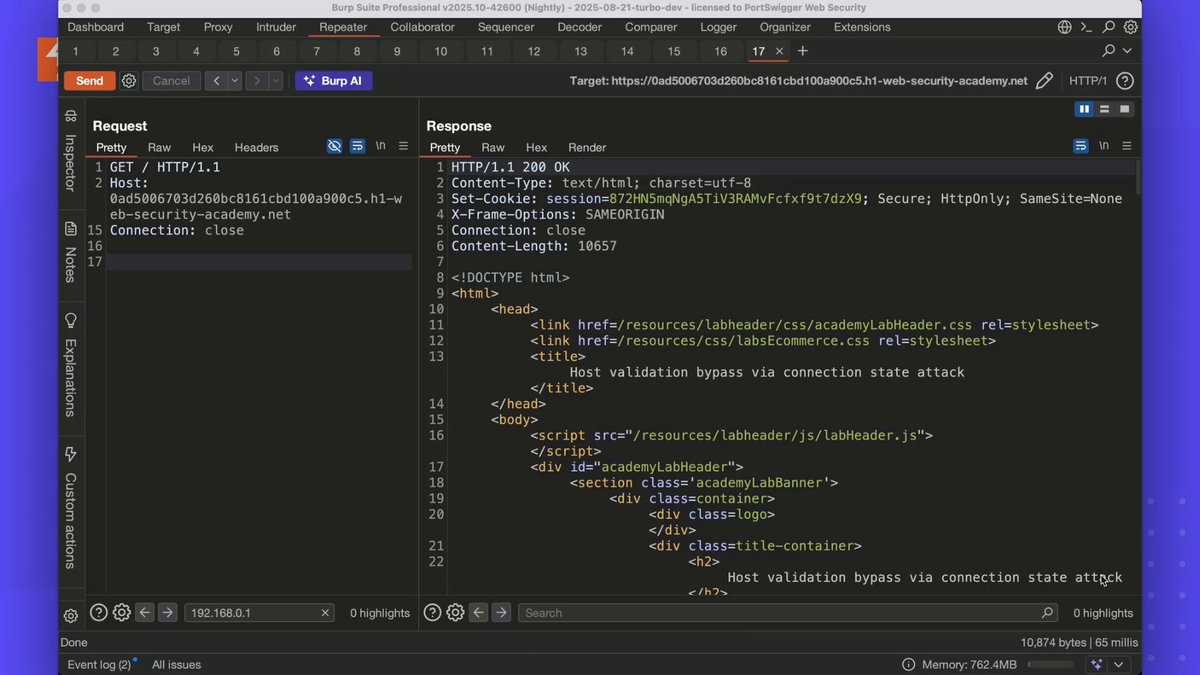This screenshot has height=675, width=1200.
Task: Go back with history arrow button
Action: [216, 81]
